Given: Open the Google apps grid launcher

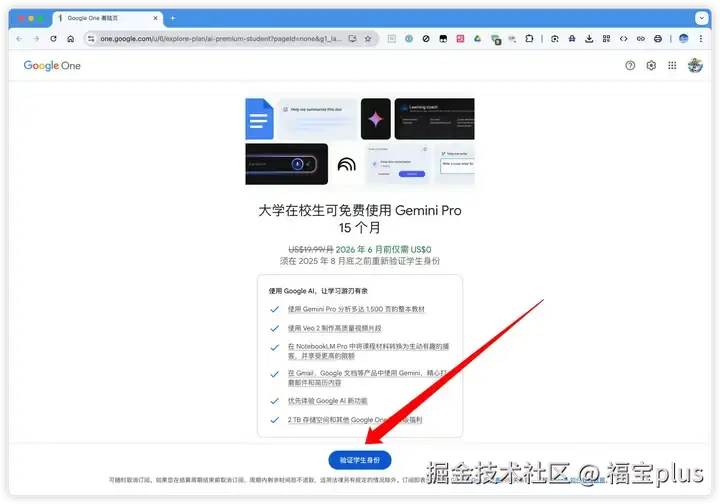Looking at the screenshot, I should coord(672,66).
